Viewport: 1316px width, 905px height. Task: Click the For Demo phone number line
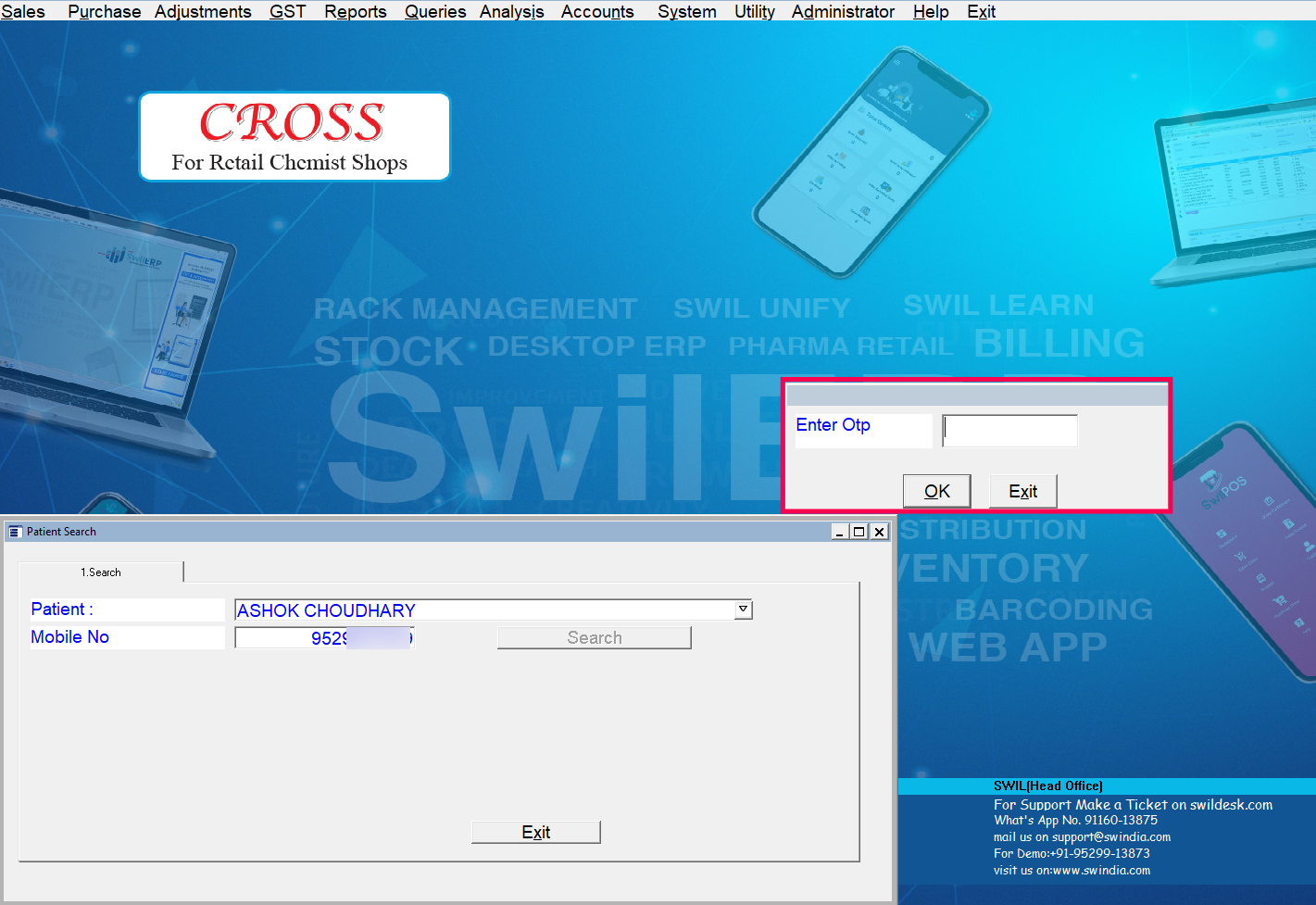[x=1072, y=854]
